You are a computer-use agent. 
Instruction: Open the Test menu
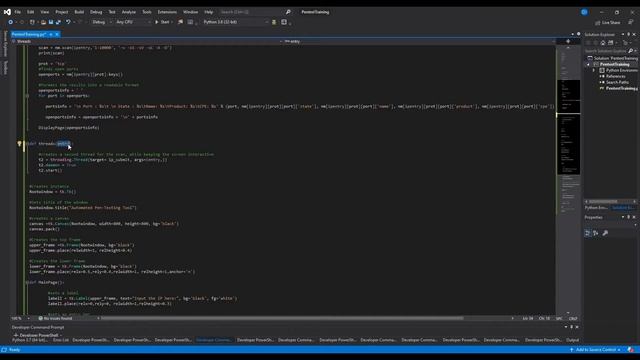point(112,12)
